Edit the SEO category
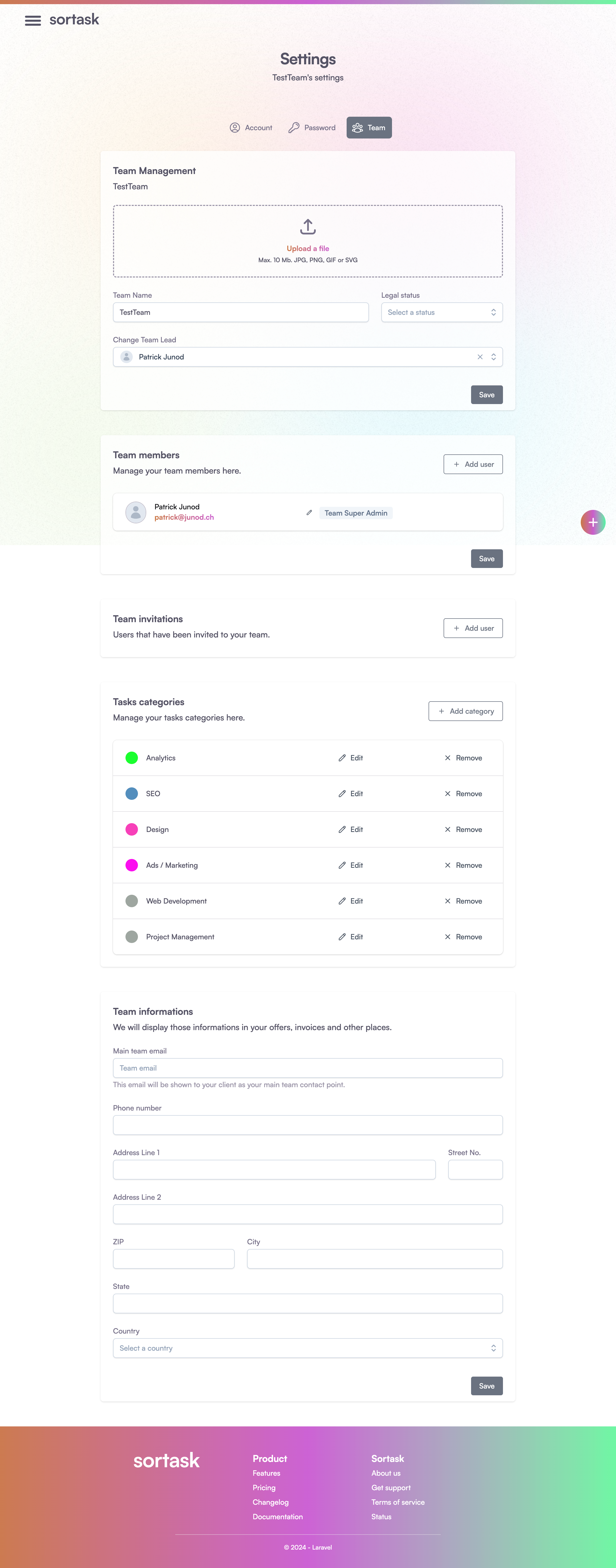 click(x=351, y=794)
